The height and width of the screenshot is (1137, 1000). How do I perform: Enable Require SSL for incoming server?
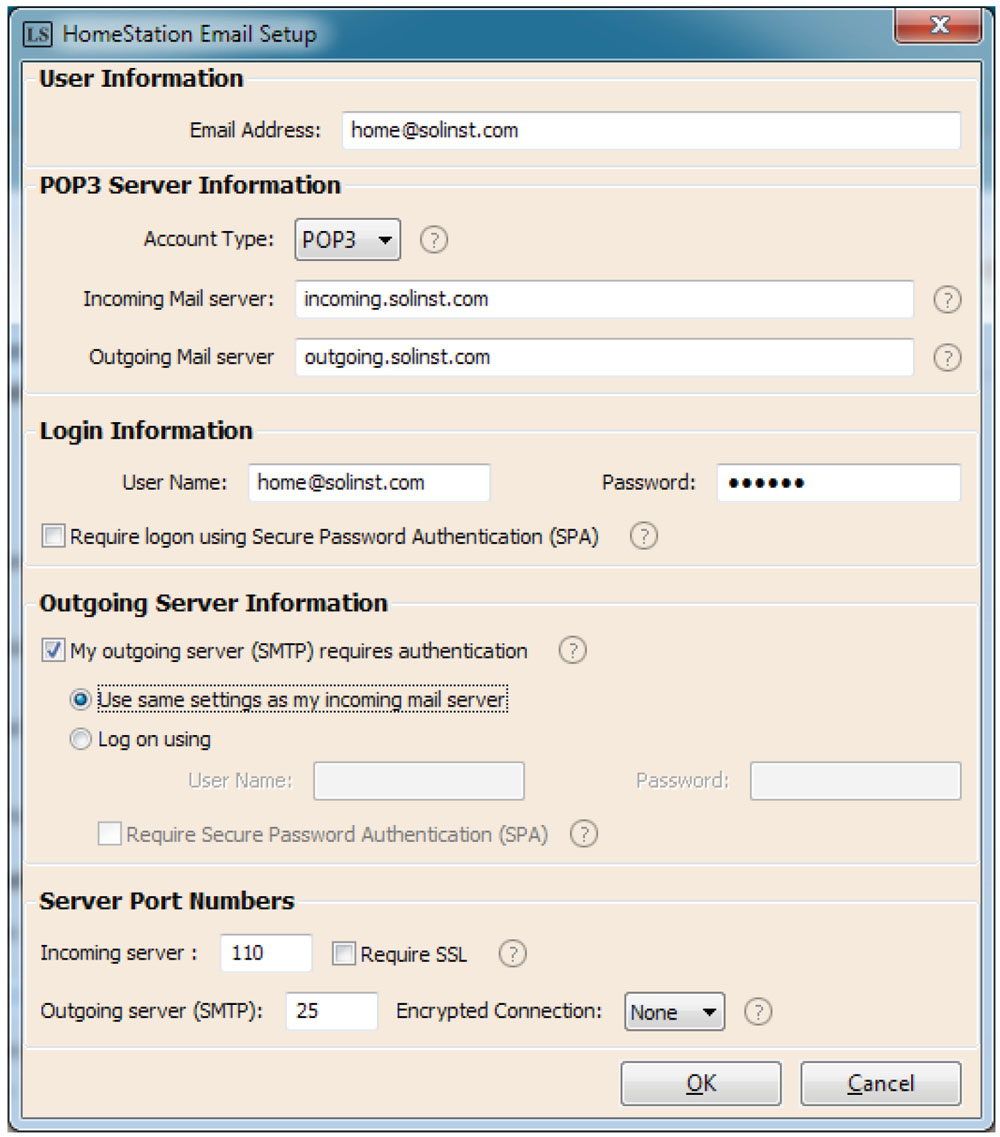pyautogui.click(x=342, y=954)
